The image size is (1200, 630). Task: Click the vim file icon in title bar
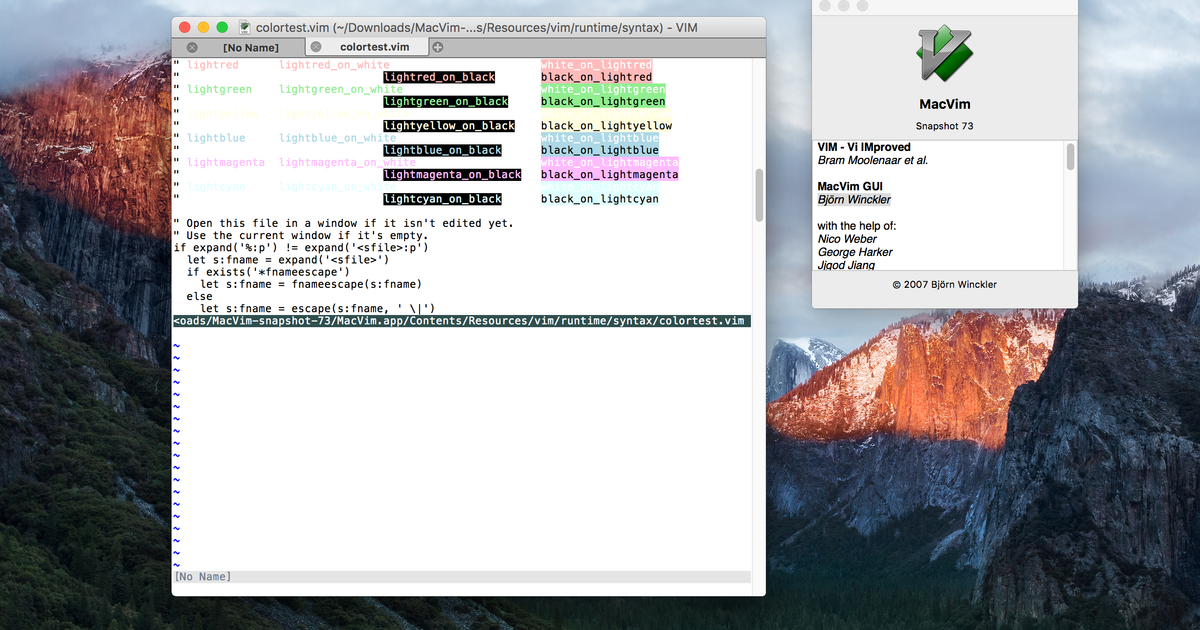point(245,27)
